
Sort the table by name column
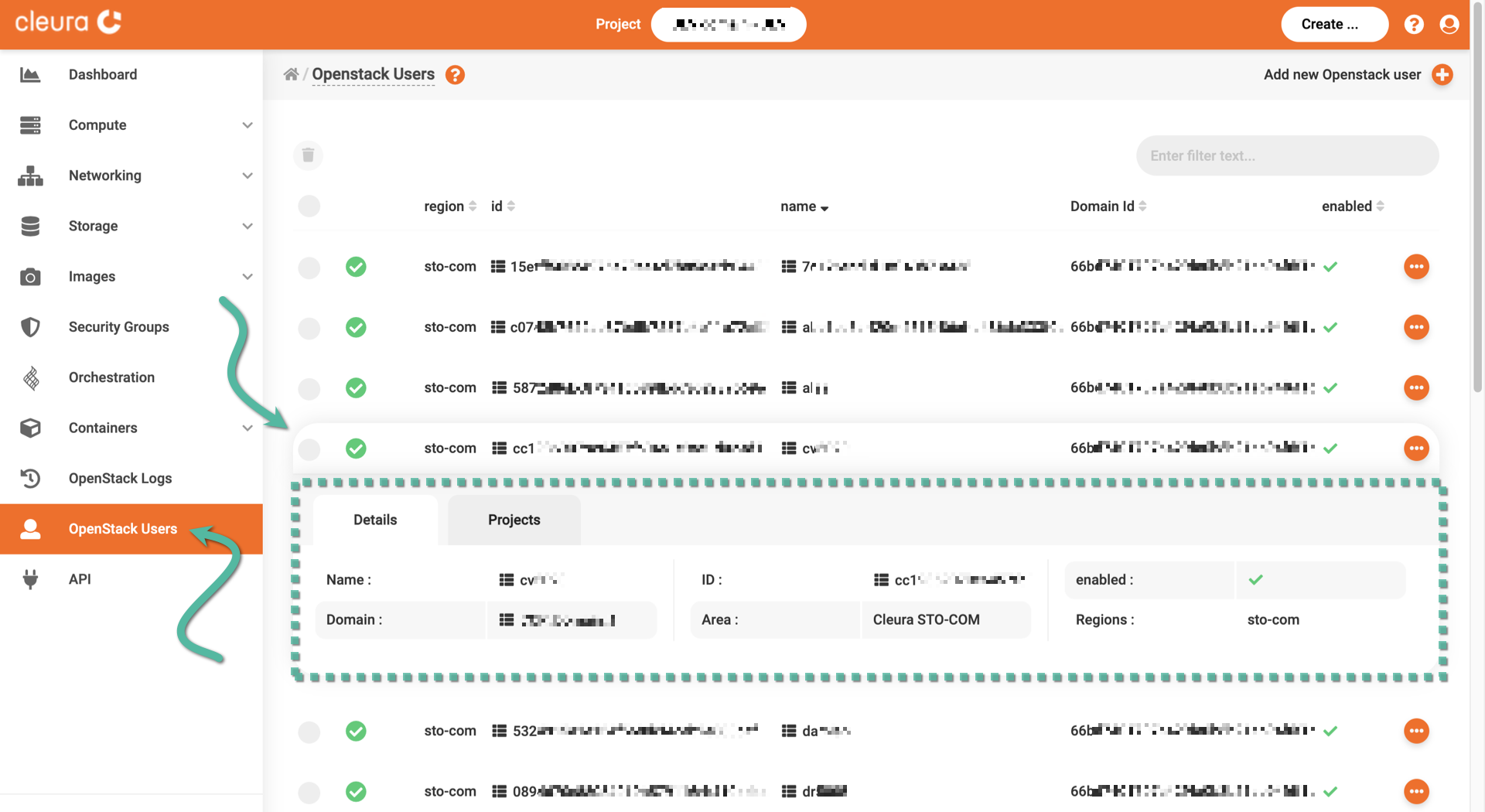pos(804,206)
